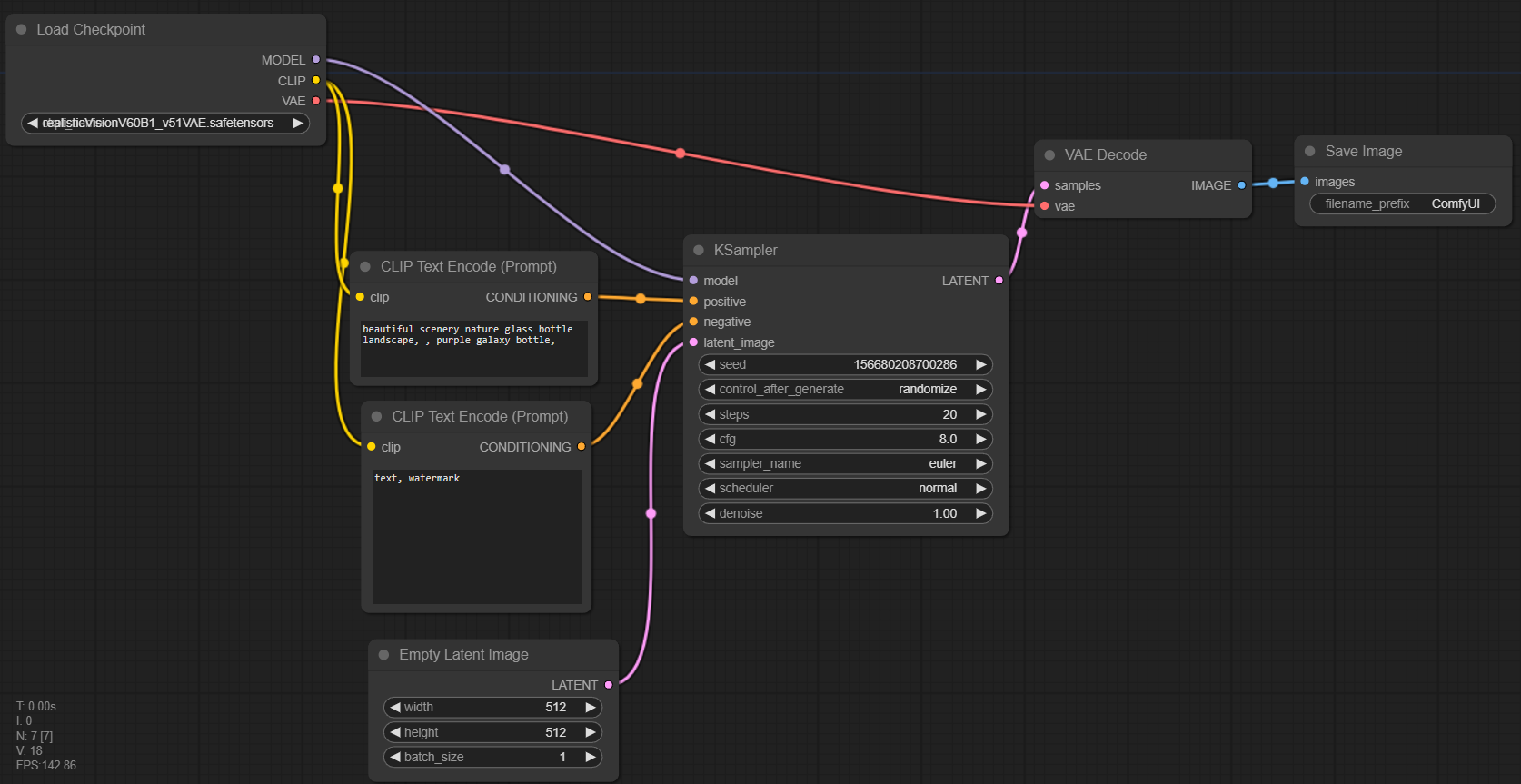This screenshot has height=784, width=1521.
Task: Click the filename_prefix ComfyUI text field
Action: (1402, 203)
